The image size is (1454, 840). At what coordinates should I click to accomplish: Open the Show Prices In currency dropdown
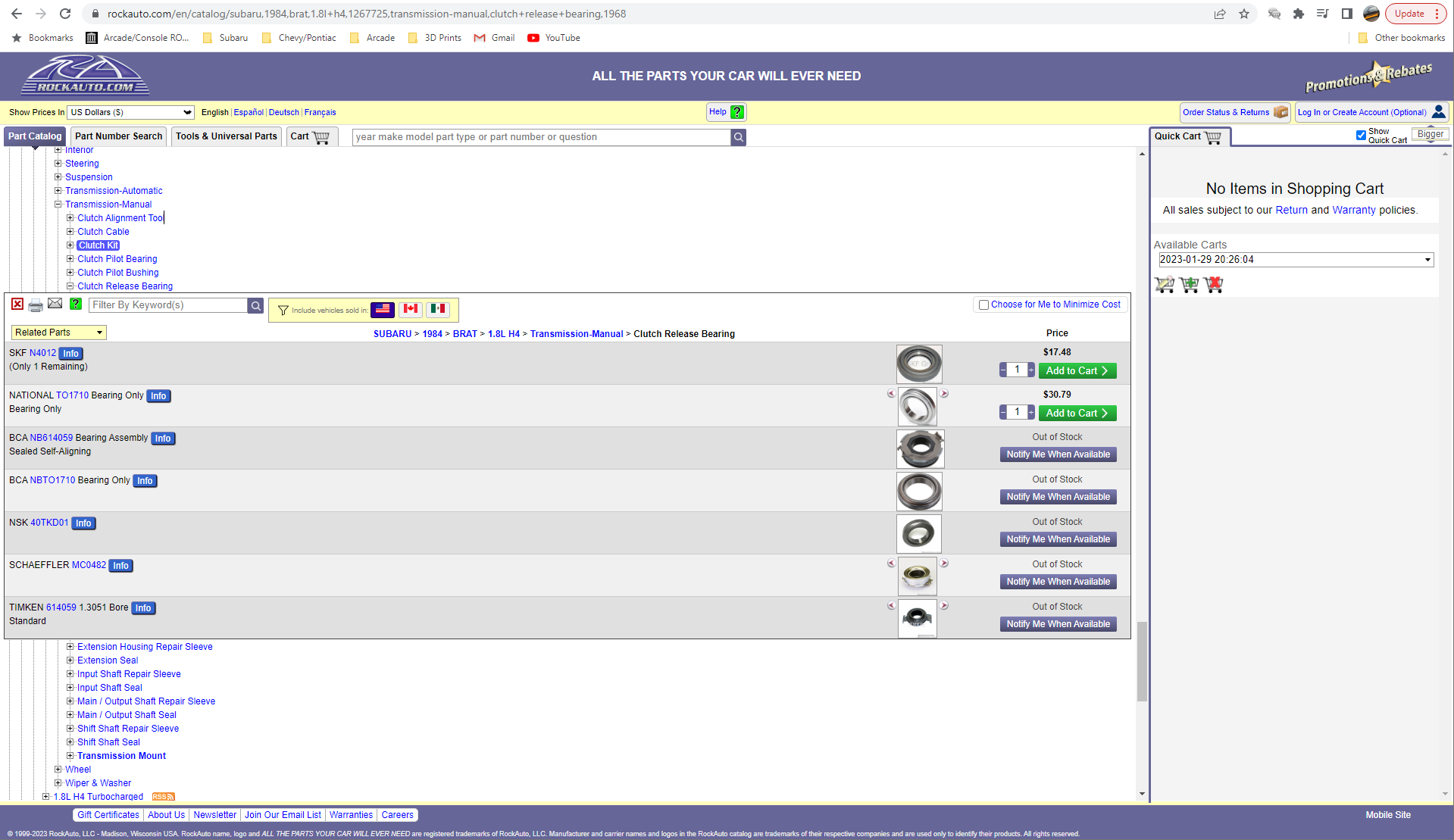click(x=131, y=112)
